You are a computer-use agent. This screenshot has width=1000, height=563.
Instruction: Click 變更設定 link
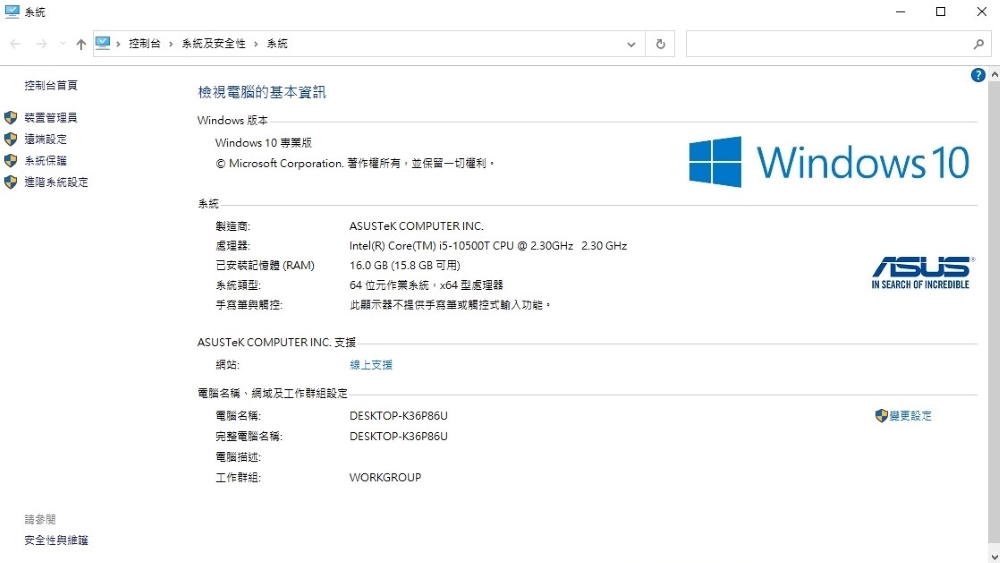[910, 416]
